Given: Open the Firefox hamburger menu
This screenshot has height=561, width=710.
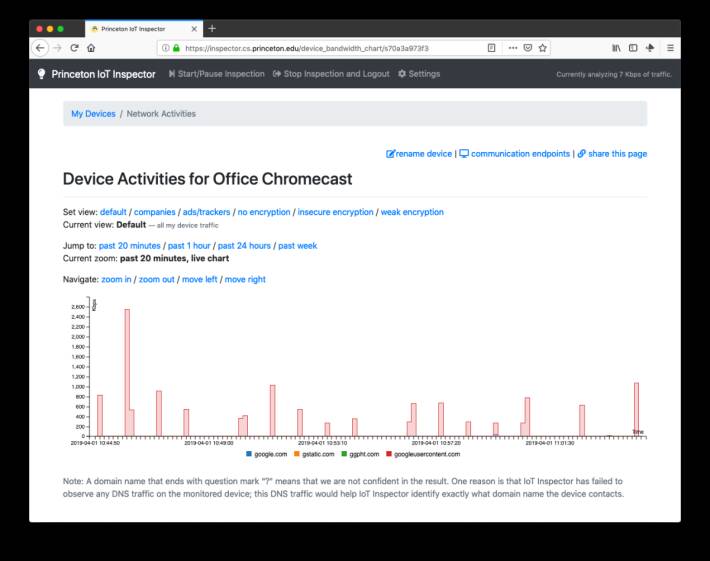Looking at the screenshot, I should pos(670,48).
